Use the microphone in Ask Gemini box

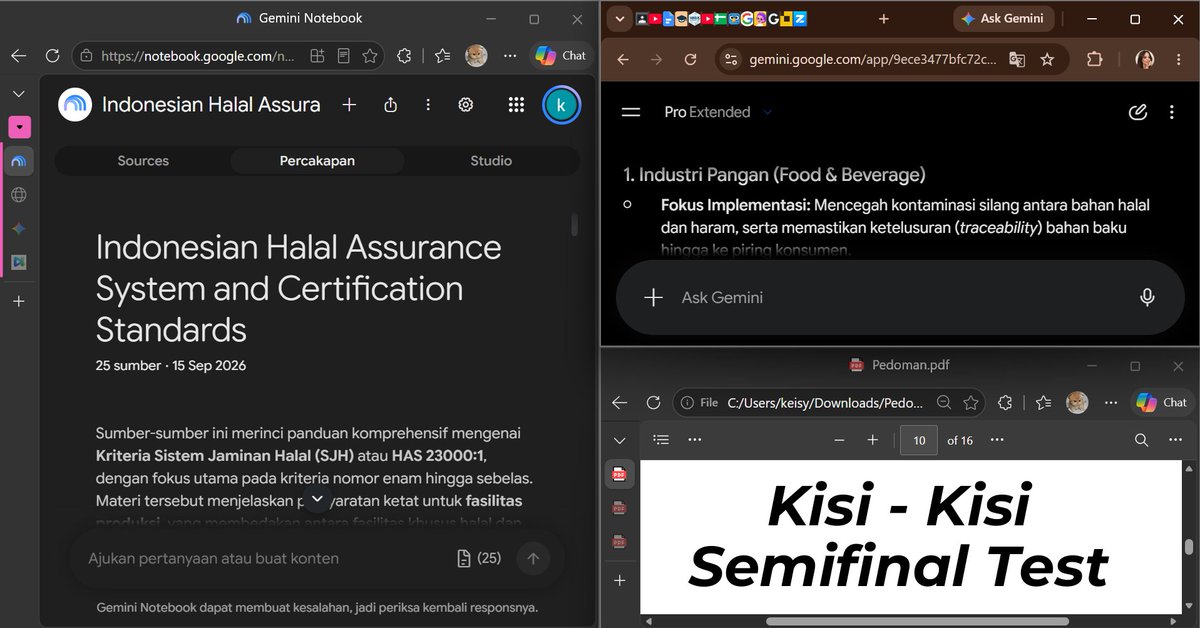[x=1147, y=297]
